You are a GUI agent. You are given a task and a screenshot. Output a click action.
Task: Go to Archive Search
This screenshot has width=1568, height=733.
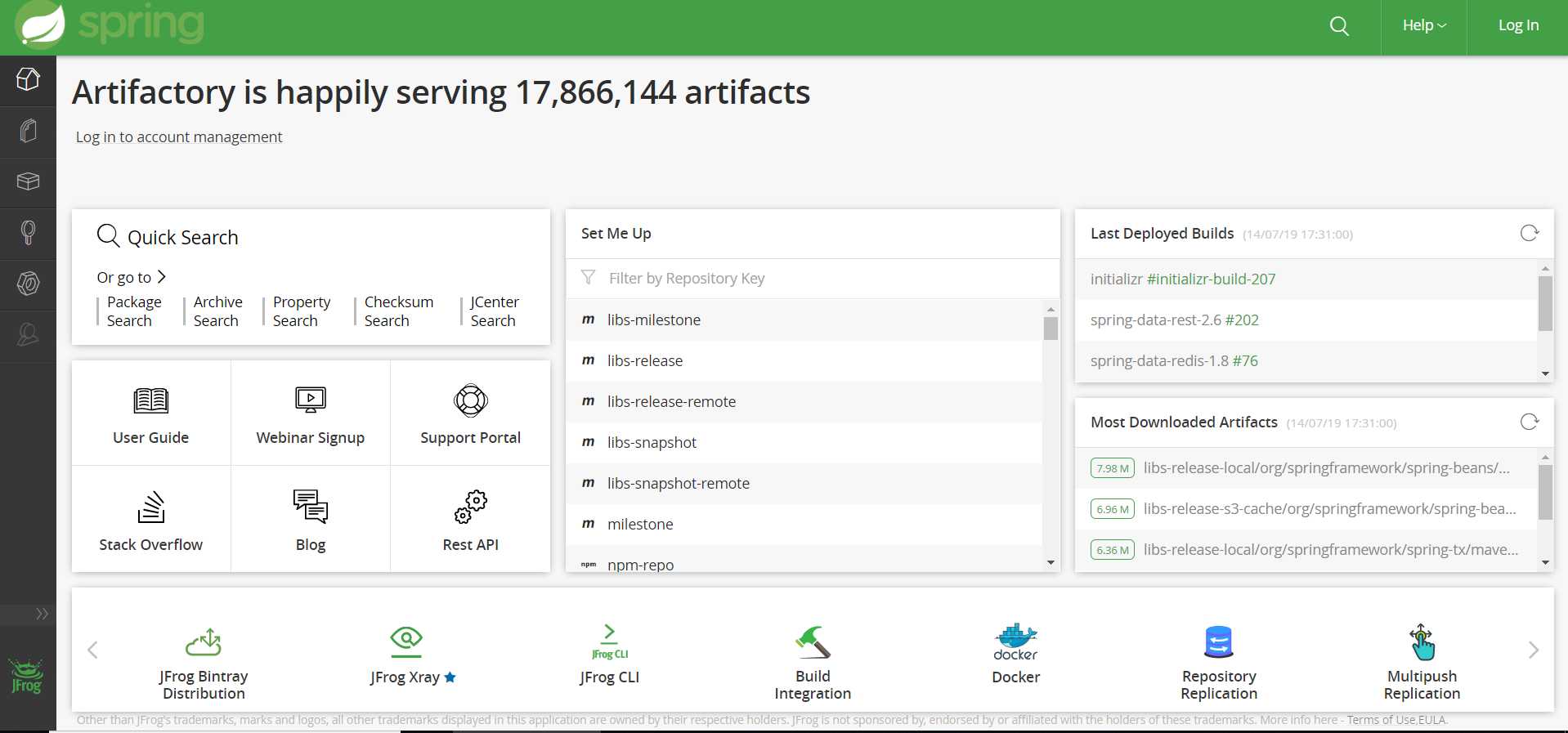(217, 311)
